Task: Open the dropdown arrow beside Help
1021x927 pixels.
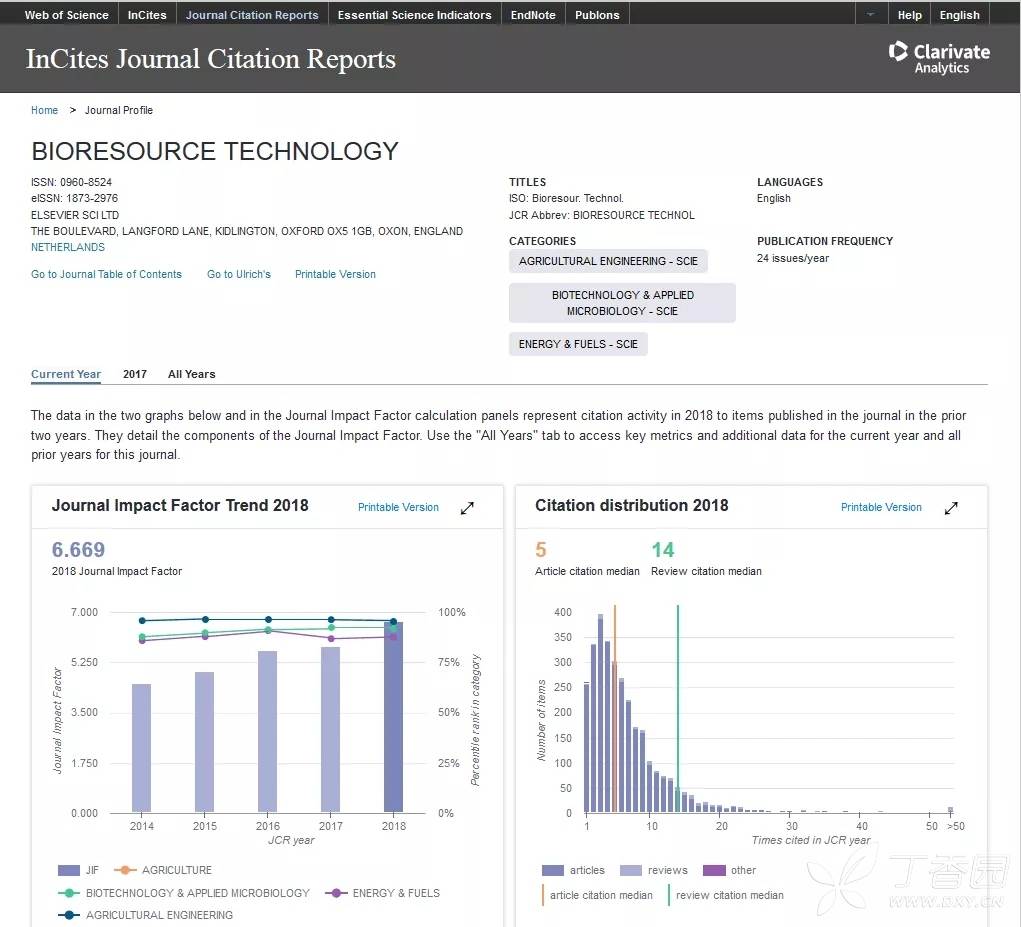Action: pyautogui.click(x=871, y=14)
